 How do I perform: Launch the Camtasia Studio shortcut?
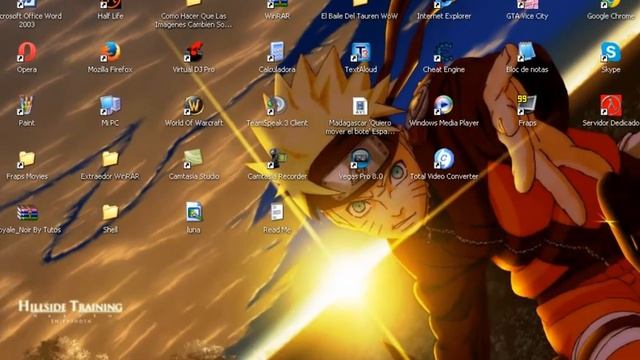click(193, 159)
